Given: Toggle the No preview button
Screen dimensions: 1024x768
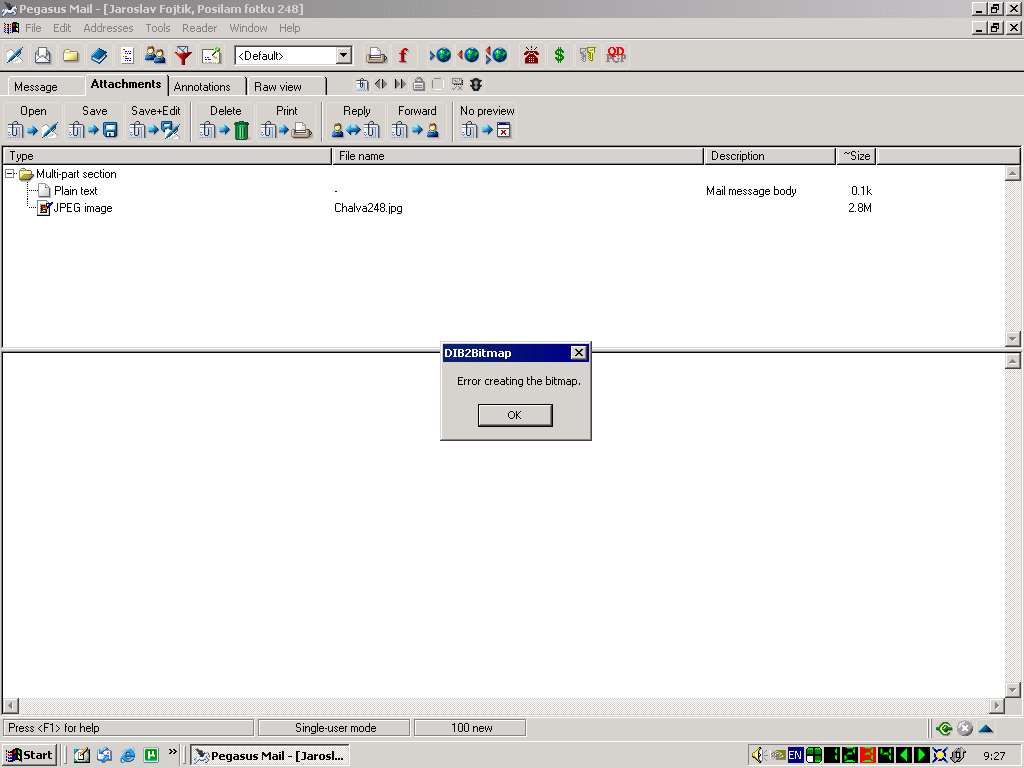Looking at the screenshot, I should coord(487,121).
